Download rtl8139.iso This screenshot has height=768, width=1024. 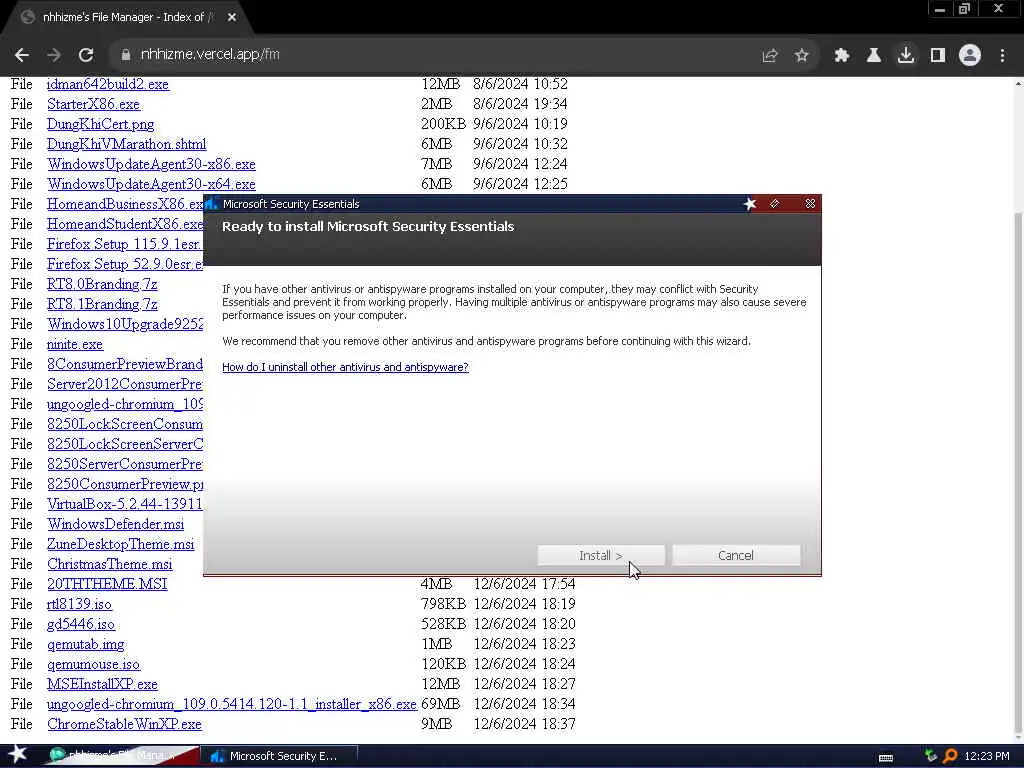[79, 605]
